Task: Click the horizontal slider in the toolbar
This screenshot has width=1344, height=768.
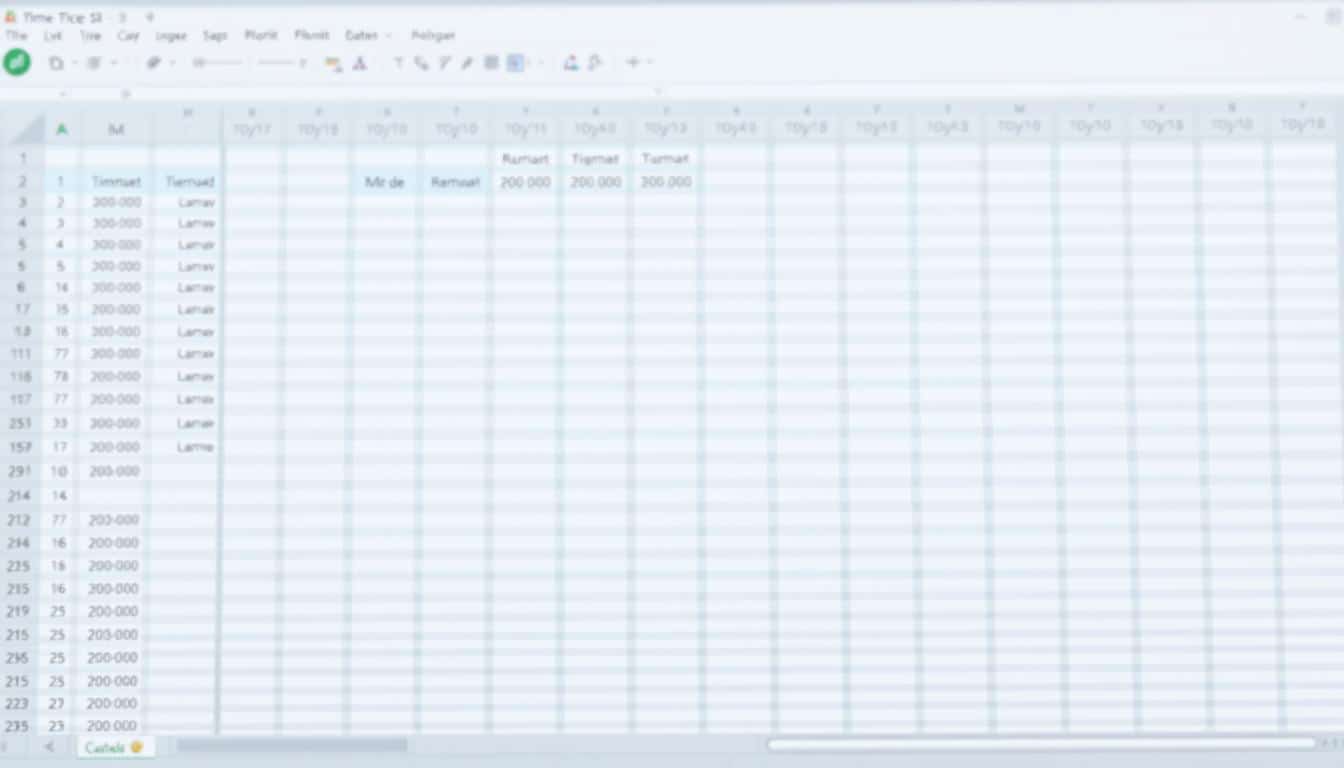Action: click(217, 63)
